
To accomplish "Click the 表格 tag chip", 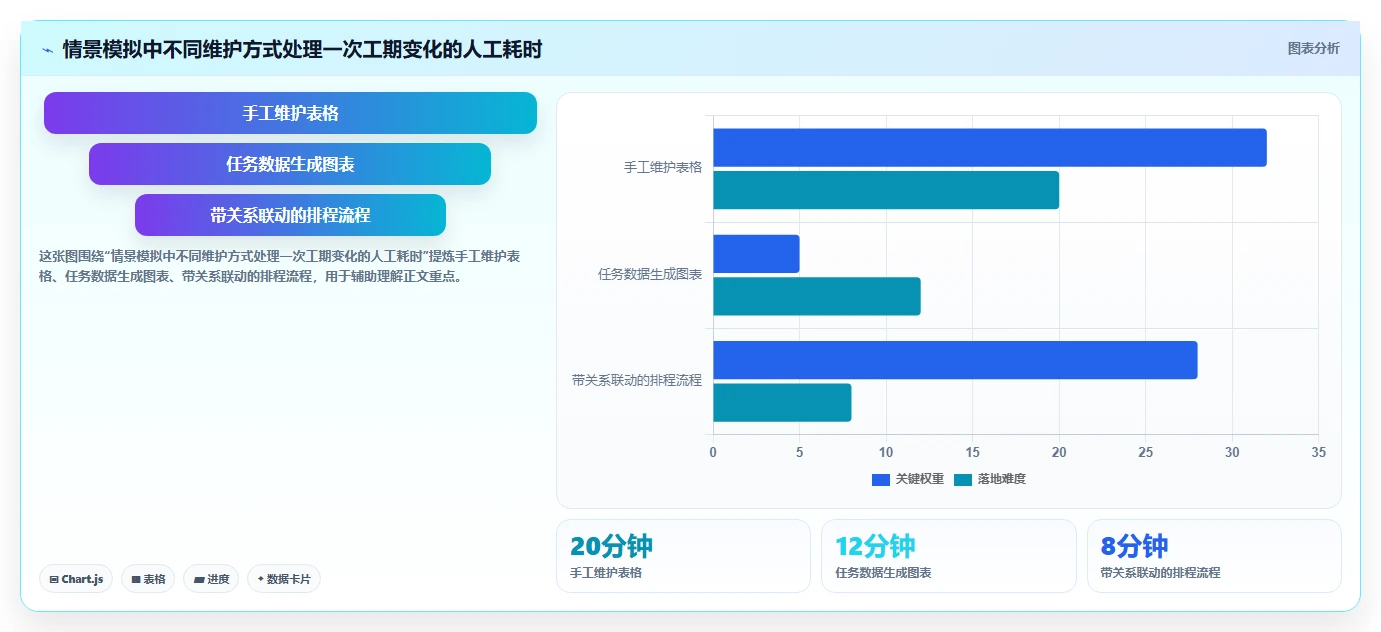I will [148, 579].
